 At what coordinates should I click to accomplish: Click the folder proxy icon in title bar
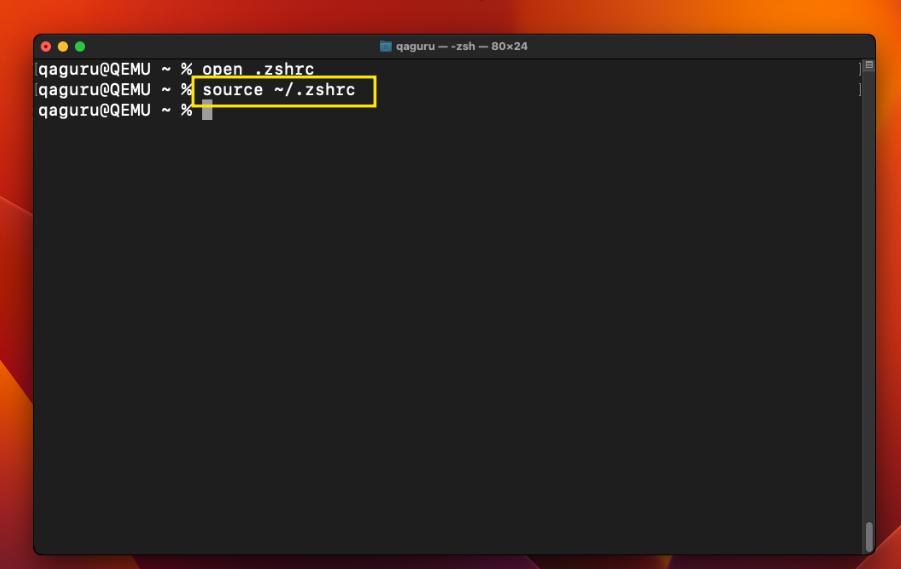pyautogui.click(x=386, y=47)
